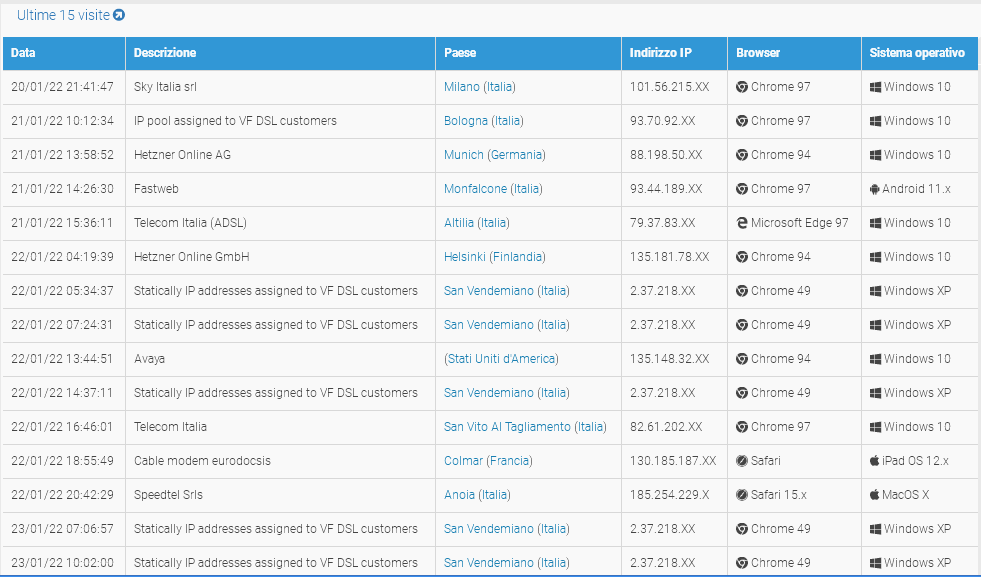This screenshot has width=981, height=577.
Task: Click the Chrome icon in the Avaya row
Action: pos(742,359)
